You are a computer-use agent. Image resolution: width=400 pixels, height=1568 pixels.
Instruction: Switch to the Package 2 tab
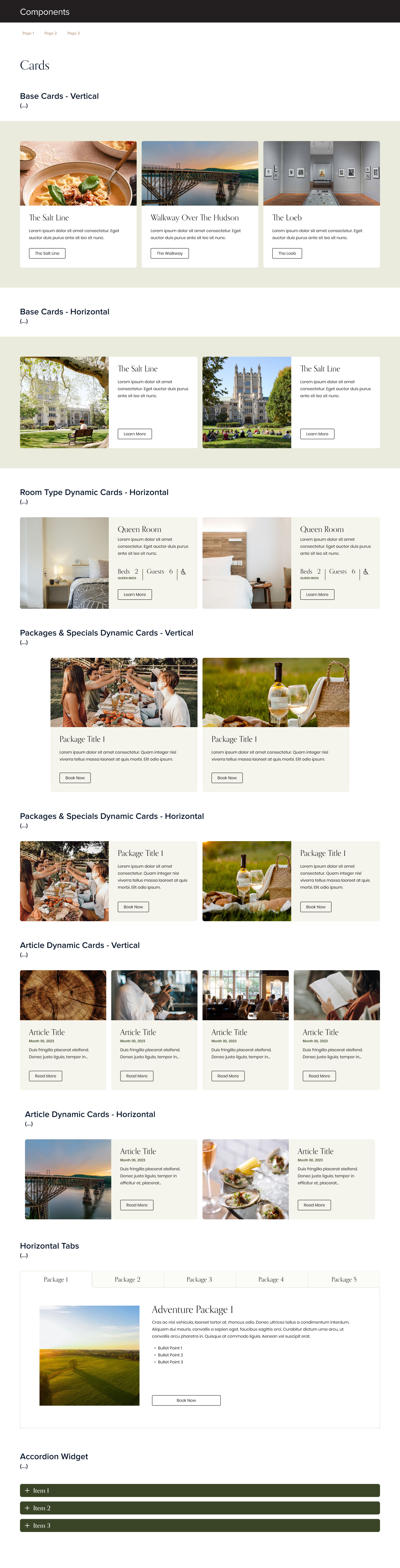(127, 1279)
